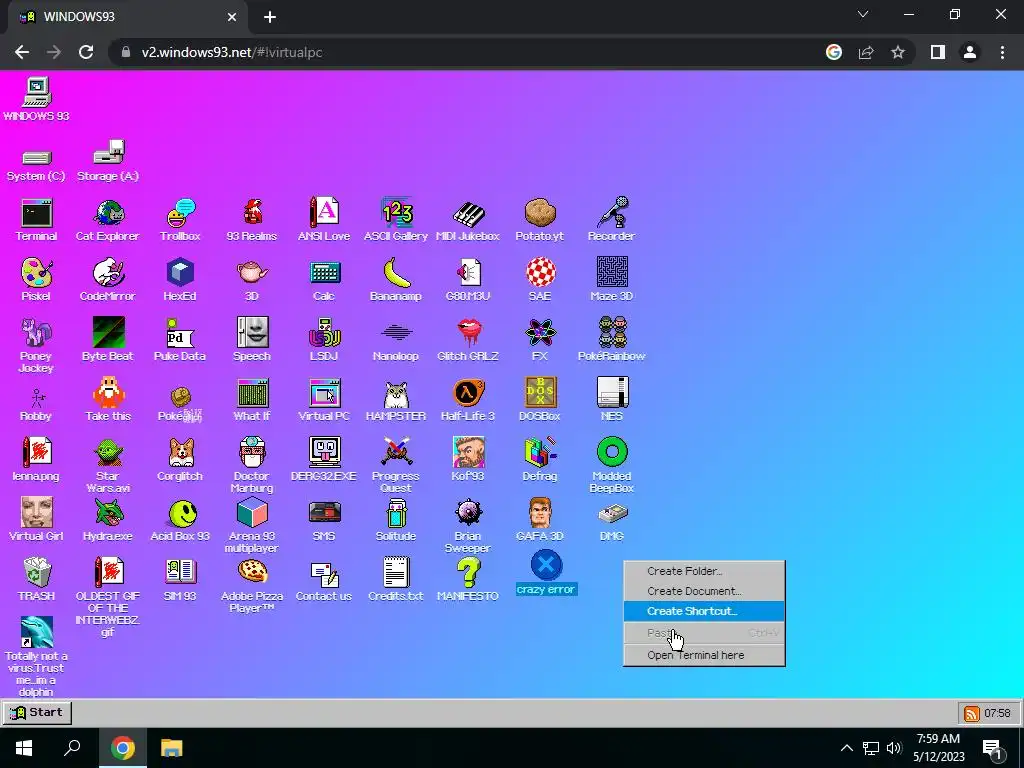Select the Maze 3D icon

click(611, 280)
